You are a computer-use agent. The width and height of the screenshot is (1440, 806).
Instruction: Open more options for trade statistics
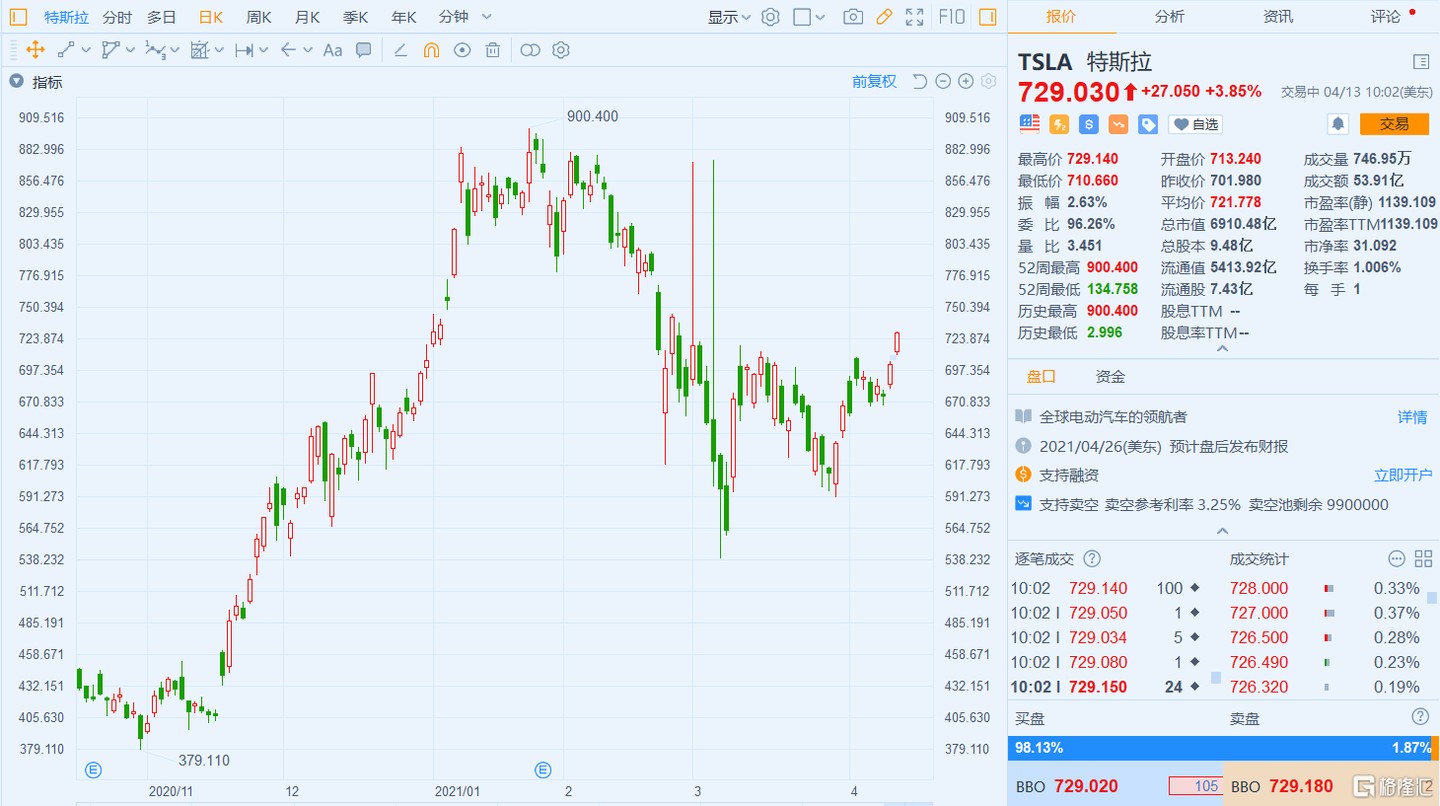point(1397,559)
